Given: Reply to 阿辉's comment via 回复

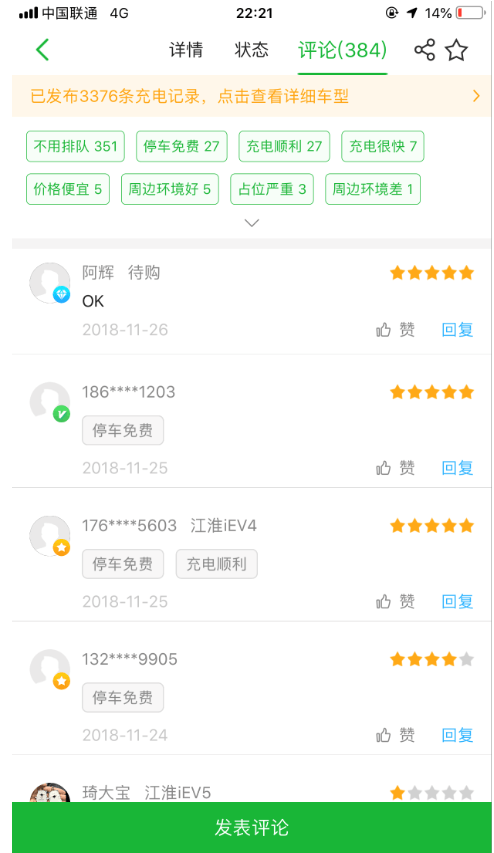Looking at the screenshot, I should [x=458, y=330].
